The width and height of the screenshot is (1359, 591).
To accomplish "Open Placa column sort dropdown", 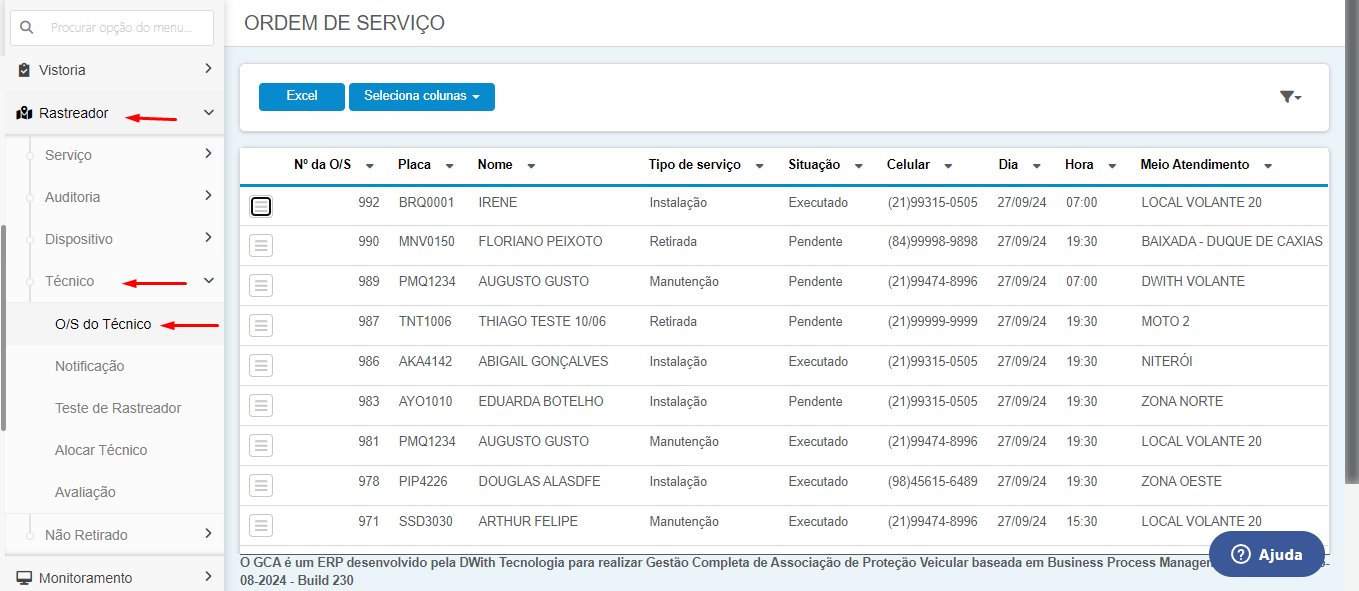I will tap(450, 166).
